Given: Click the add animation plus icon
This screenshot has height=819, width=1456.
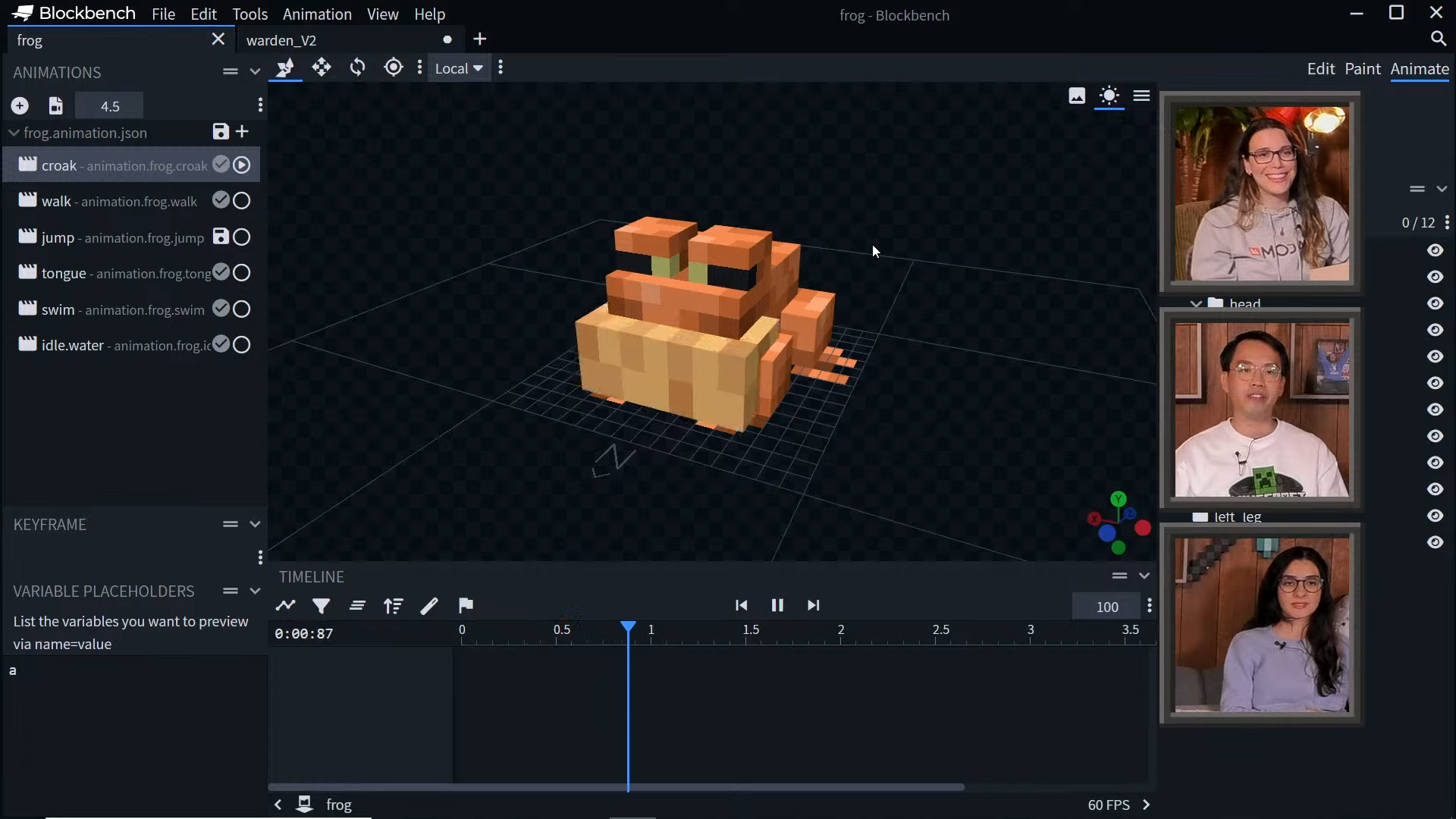Looking at the screenshot, I should 20,106.
